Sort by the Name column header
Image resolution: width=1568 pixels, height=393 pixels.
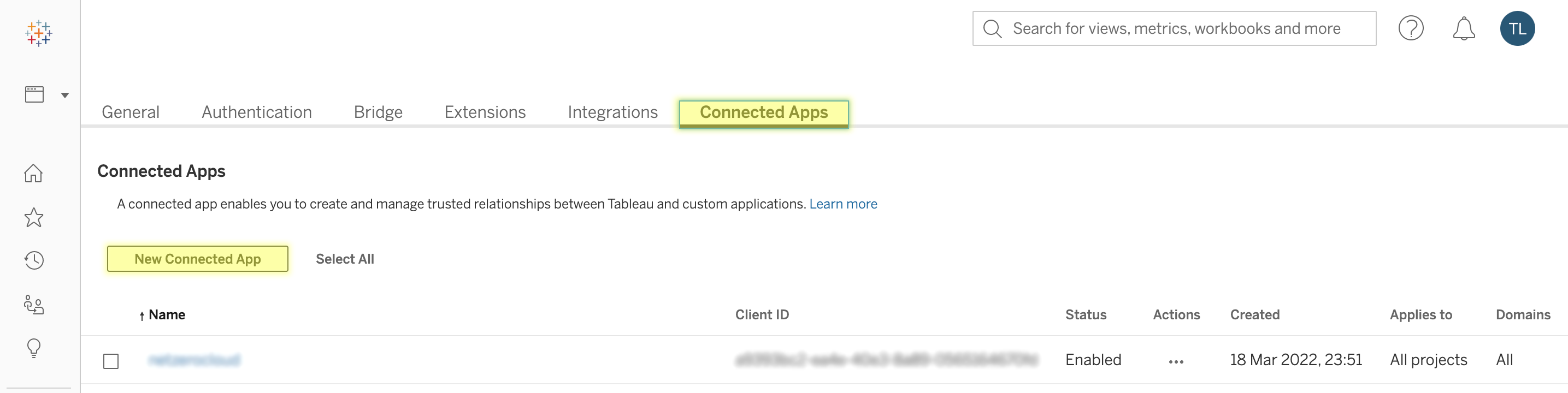(x=166, y=314)
